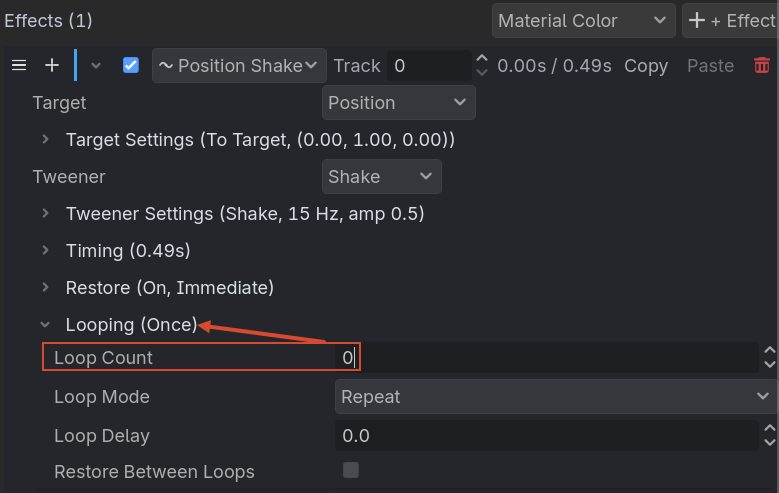The image size is (779, 493).
Task: Open the Tweener Shake dropdown
Action: (382, 176)
